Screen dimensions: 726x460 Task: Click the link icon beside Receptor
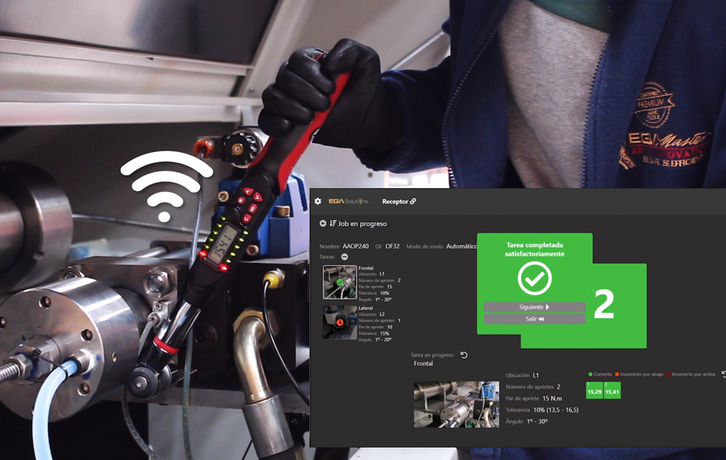[413, 201]
